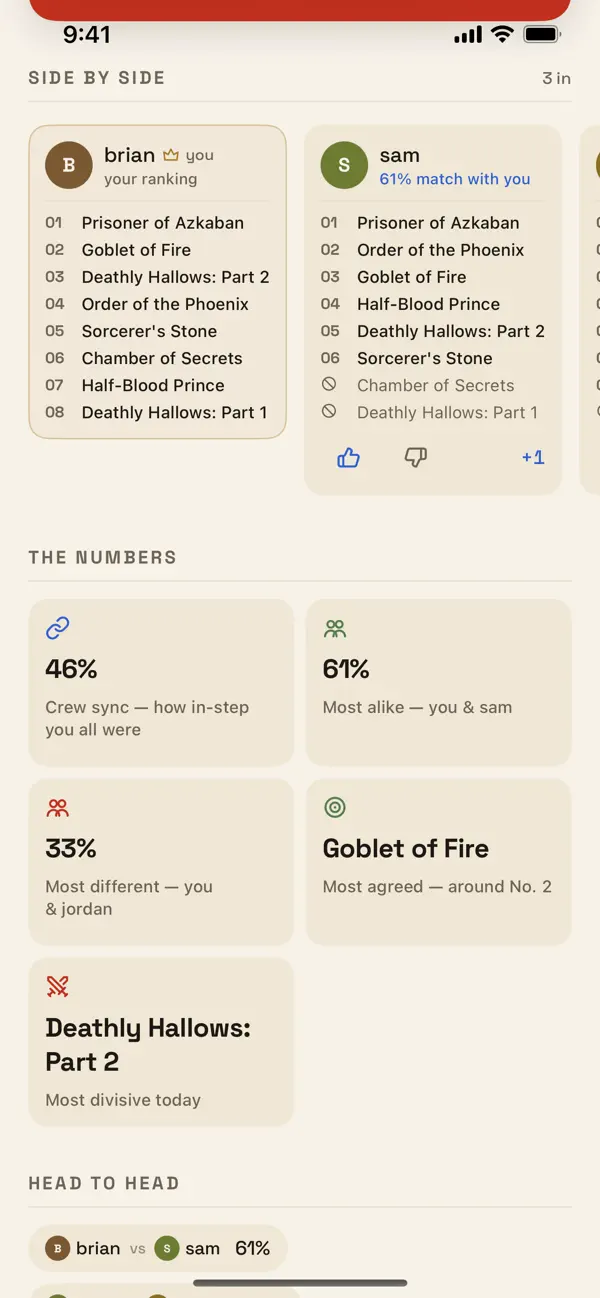Open the 46% Crew sync card
The image size is (600, 1298).
click(x=161, y=682)
